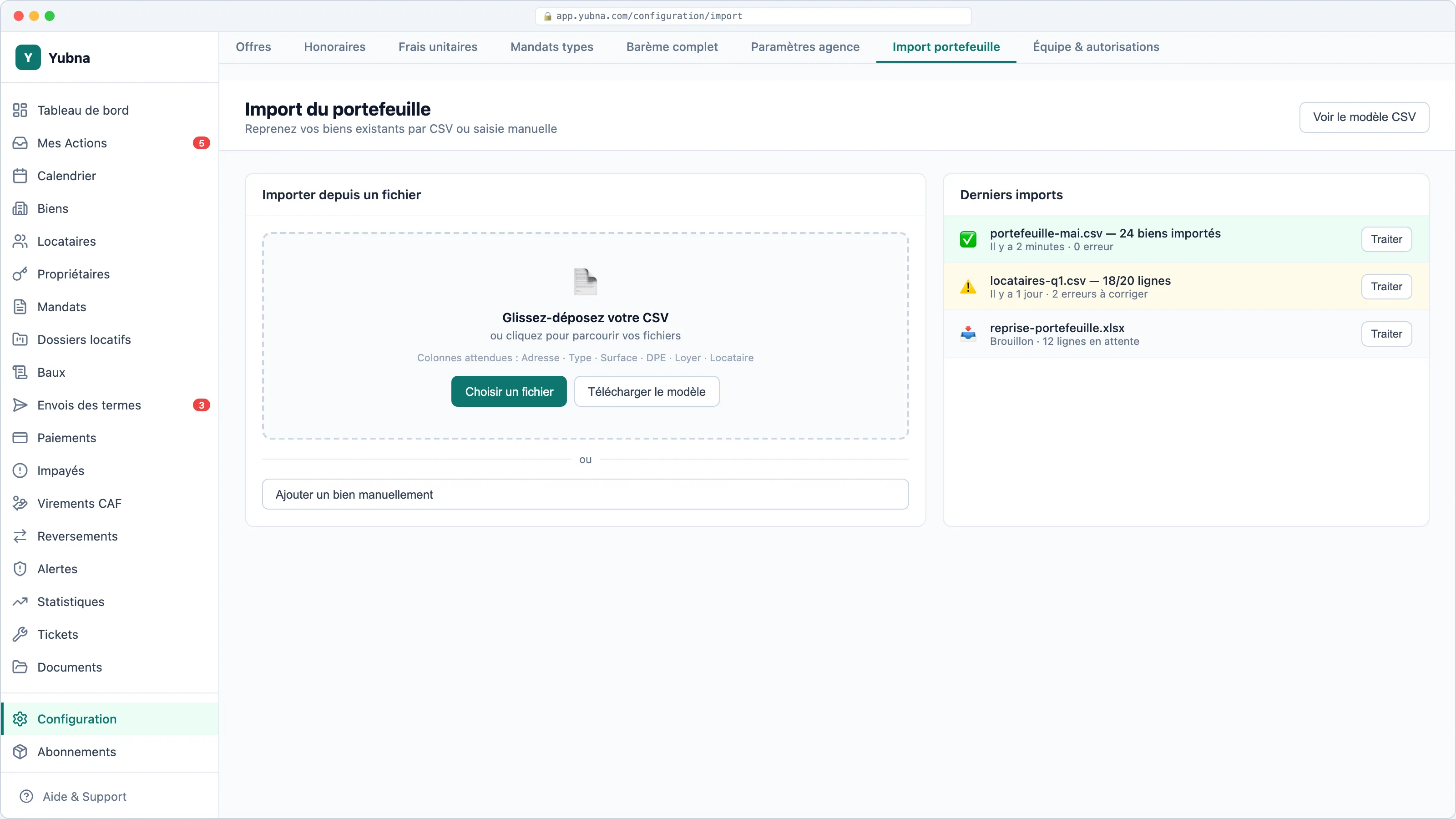This screenshot has width=1456, height=819.
Task: Click the Documents folder icon
Action: [20, 667]
